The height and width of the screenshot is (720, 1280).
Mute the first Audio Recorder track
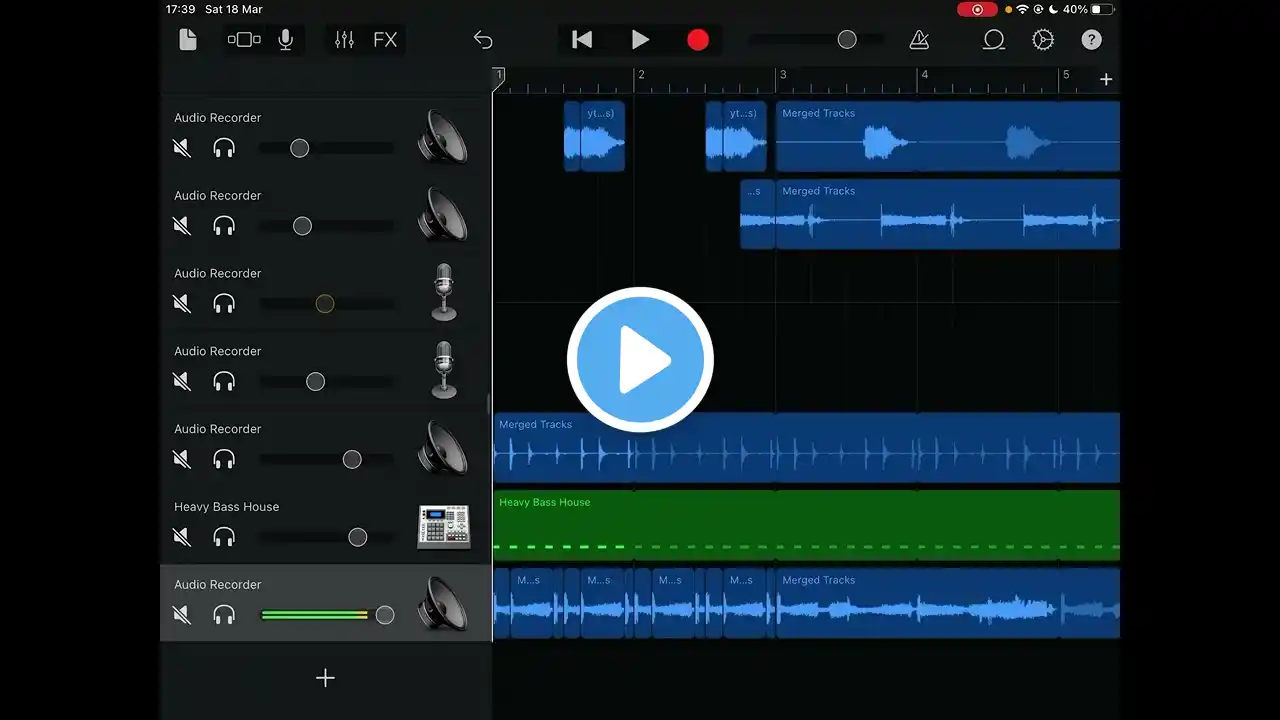[182, 148]
